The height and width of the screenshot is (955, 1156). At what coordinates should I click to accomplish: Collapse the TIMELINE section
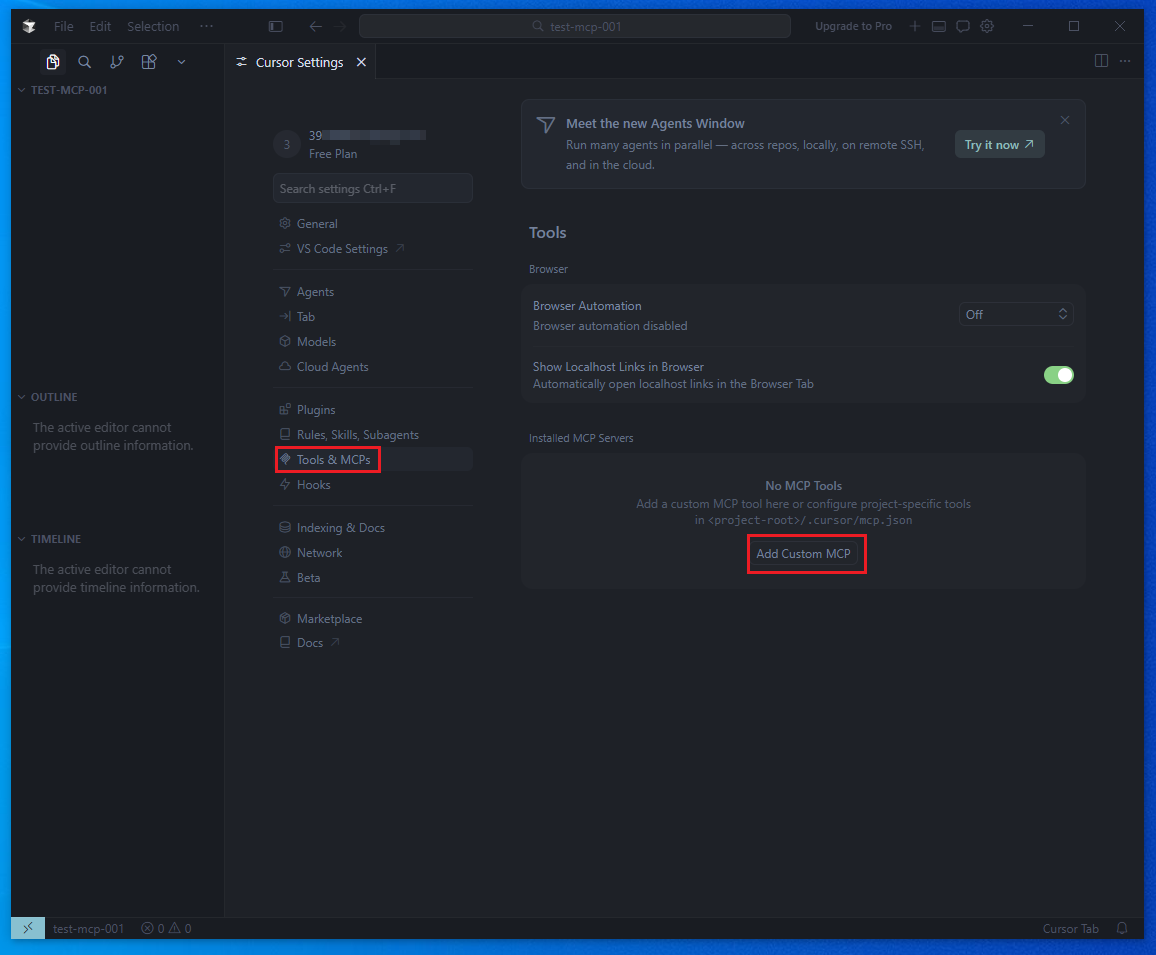click(x=55, y=539)
